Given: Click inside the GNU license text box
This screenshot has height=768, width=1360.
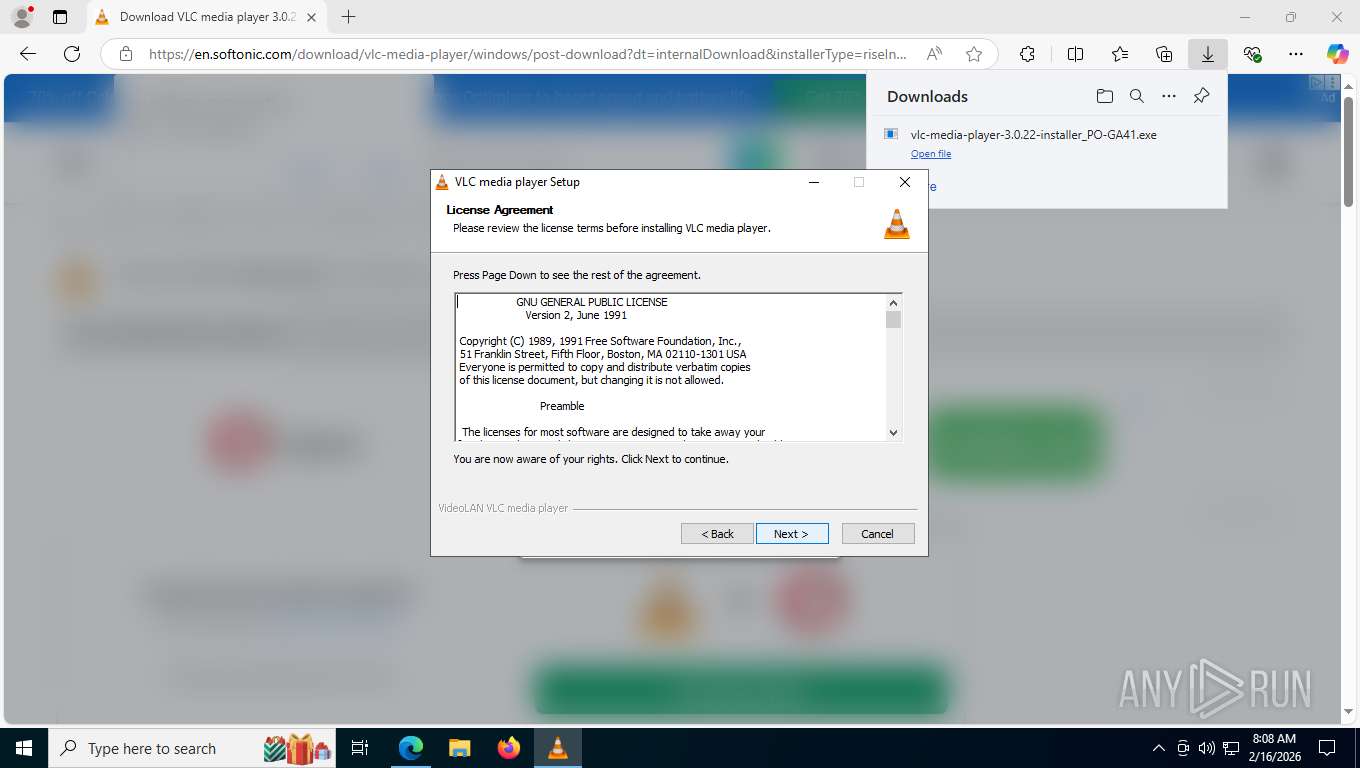Looking at the screenshot, I should point(671,367).
